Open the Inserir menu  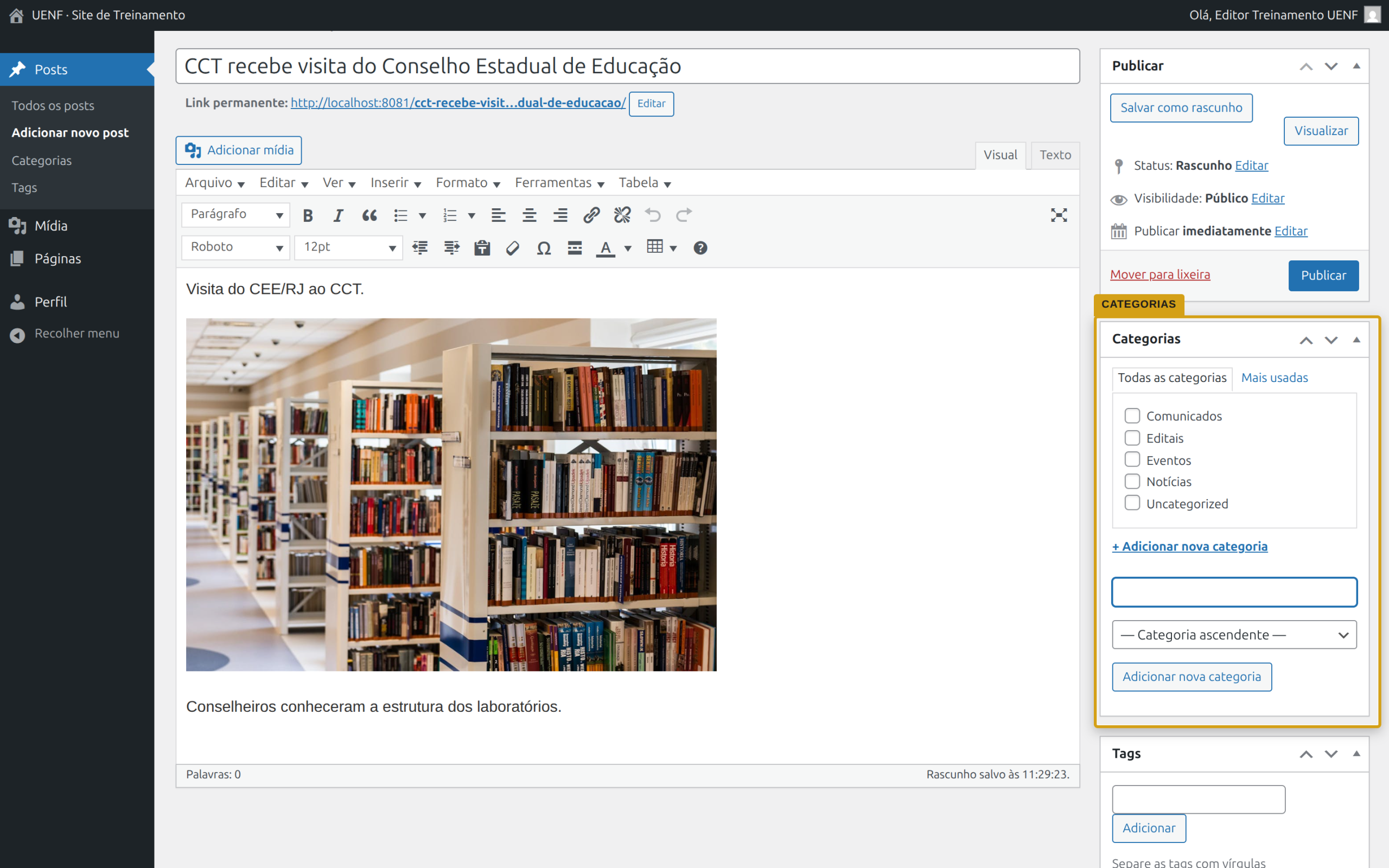coord(396,183)
